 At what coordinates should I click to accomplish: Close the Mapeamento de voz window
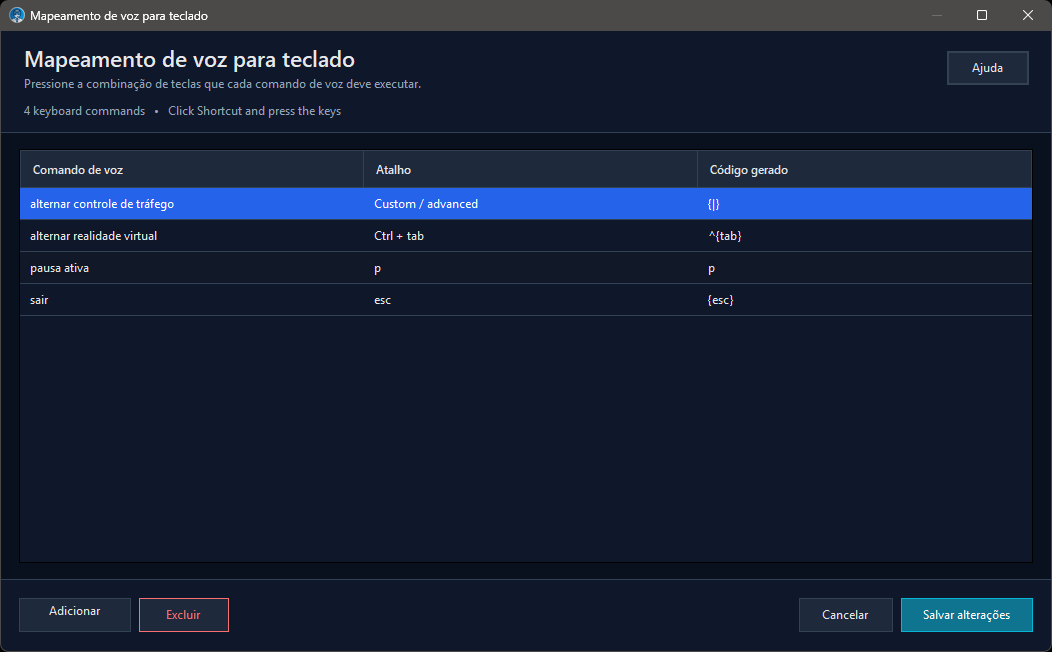click(x=1027, y=15)
